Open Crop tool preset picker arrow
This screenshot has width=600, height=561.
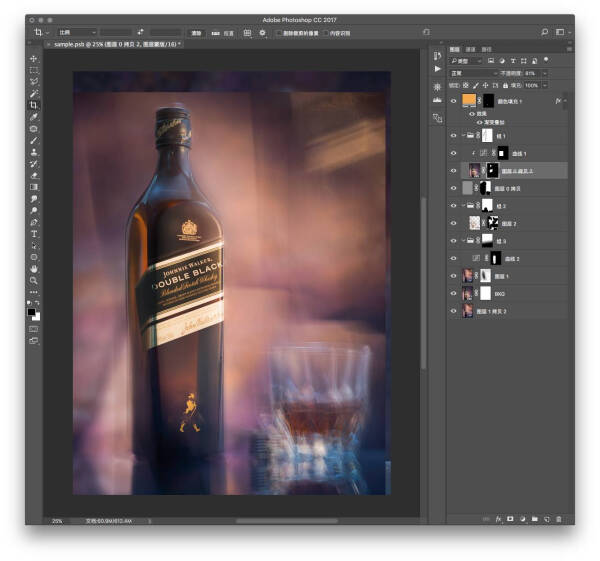pyautogui.click(x=47, y=33)
